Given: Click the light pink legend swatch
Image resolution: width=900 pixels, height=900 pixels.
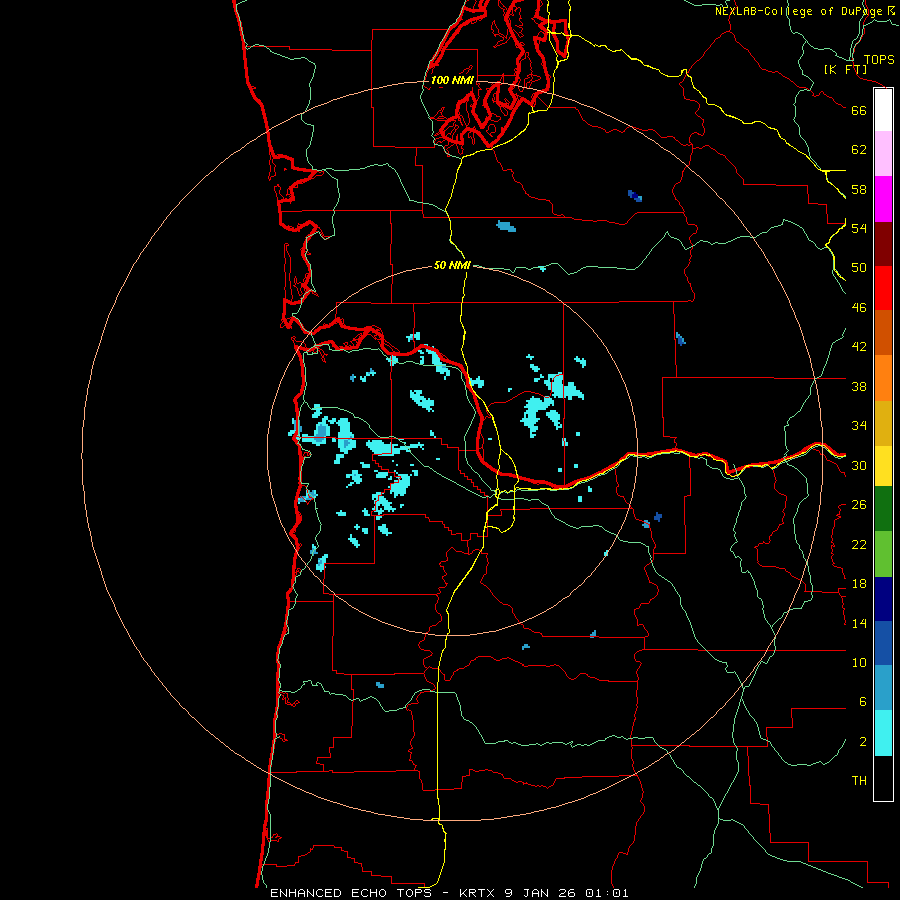Looking at the screenshot, I should coord(883,153).
